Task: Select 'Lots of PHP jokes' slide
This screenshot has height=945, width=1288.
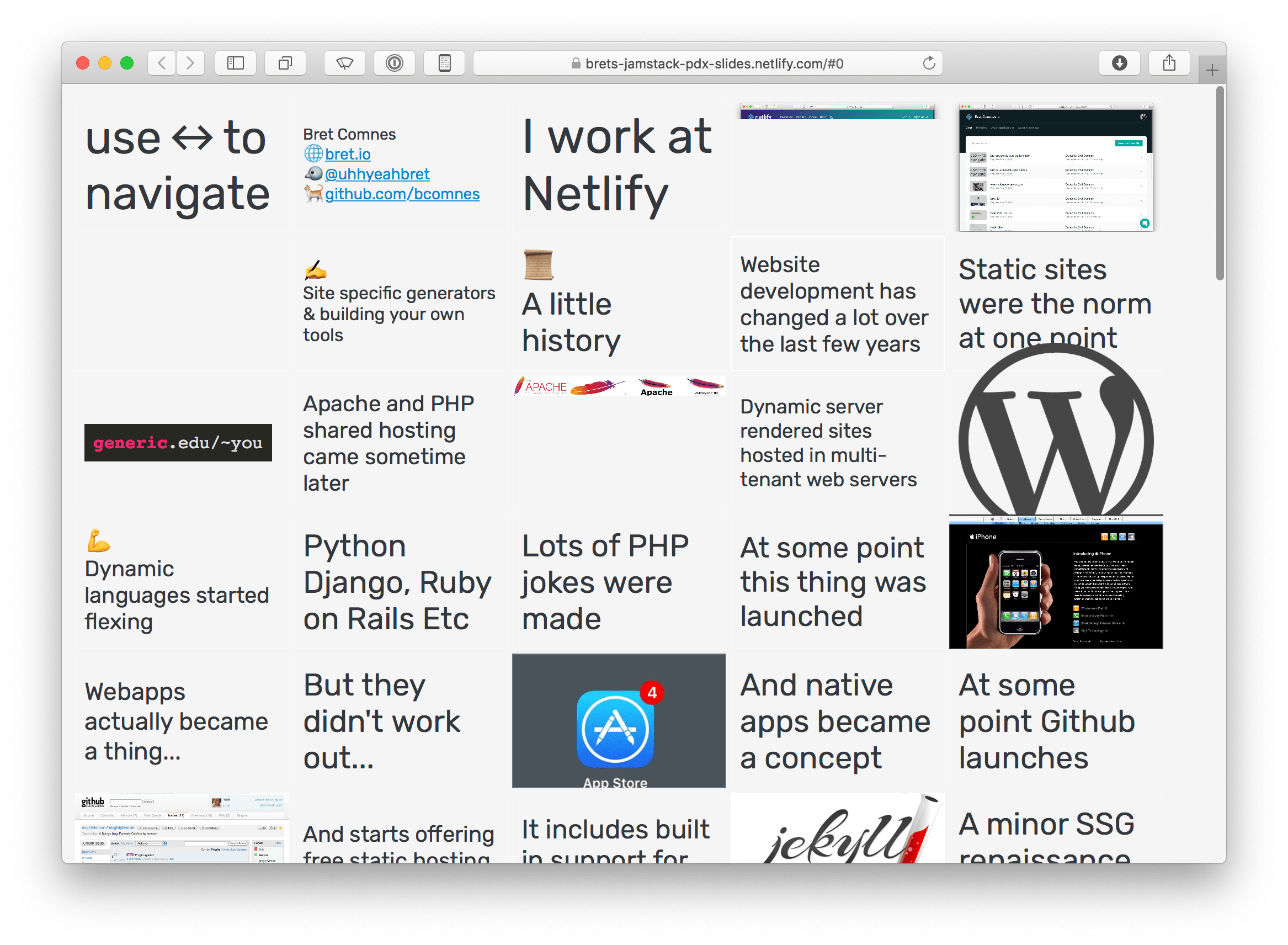Action: click(619, 581)
